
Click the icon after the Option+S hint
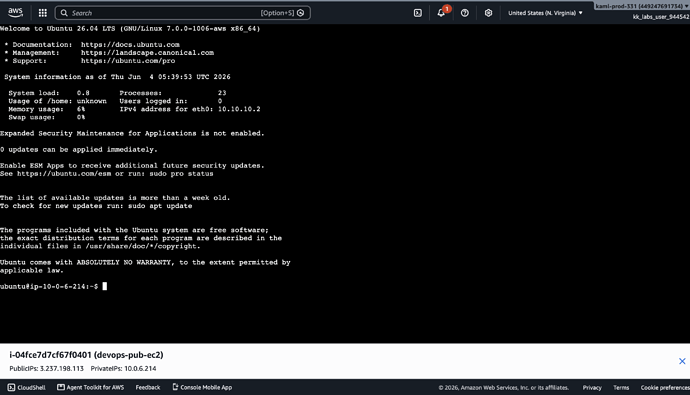click(301, 13)
